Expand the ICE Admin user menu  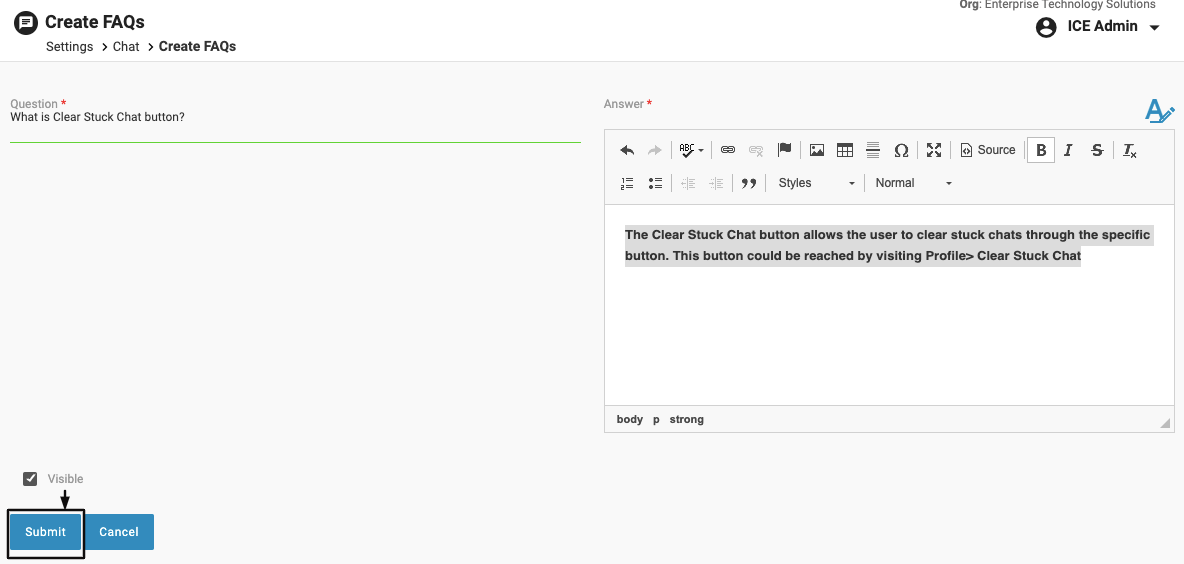point(1100,27)
